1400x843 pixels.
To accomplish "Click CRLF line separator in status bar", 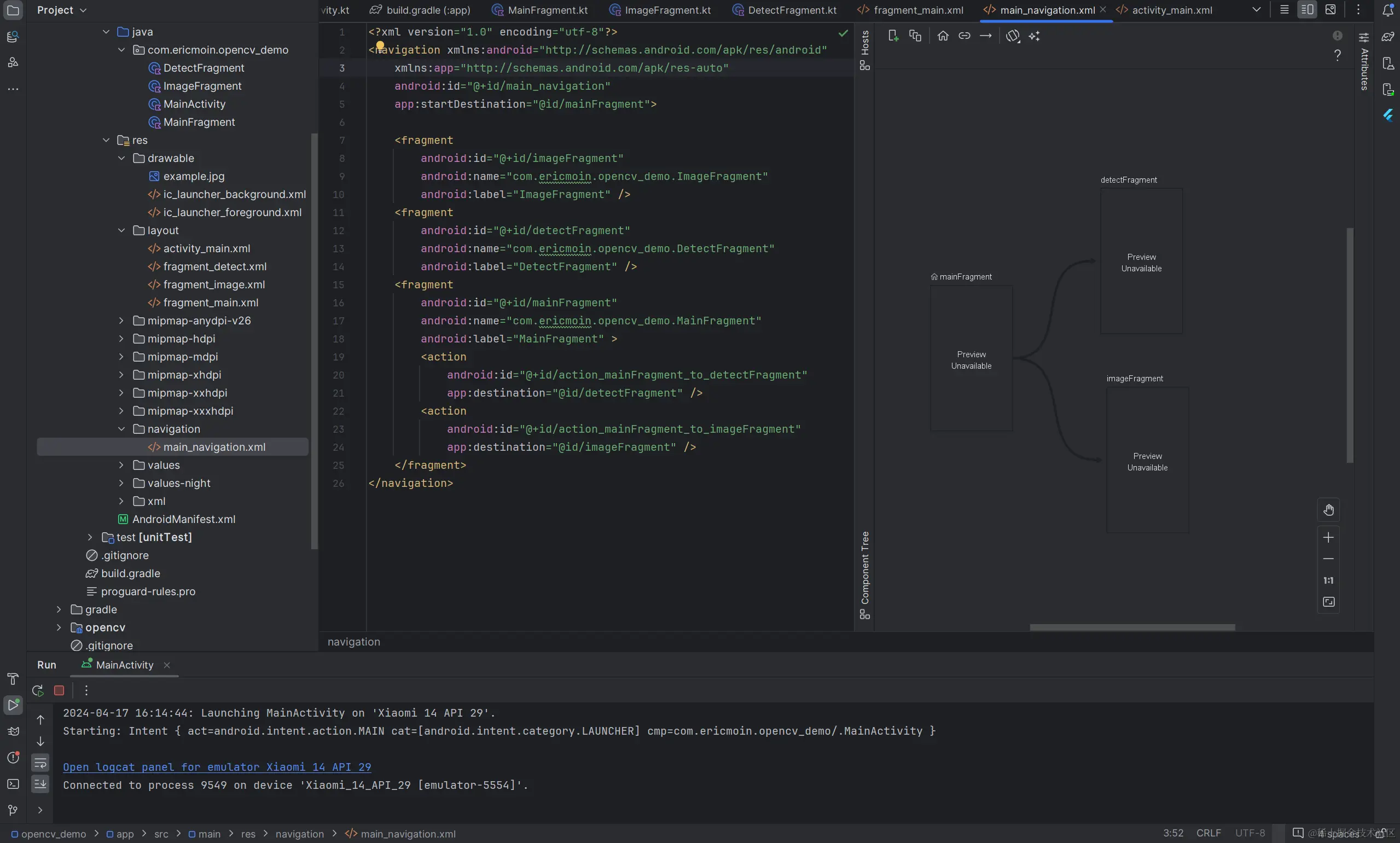I will 1208,833.
